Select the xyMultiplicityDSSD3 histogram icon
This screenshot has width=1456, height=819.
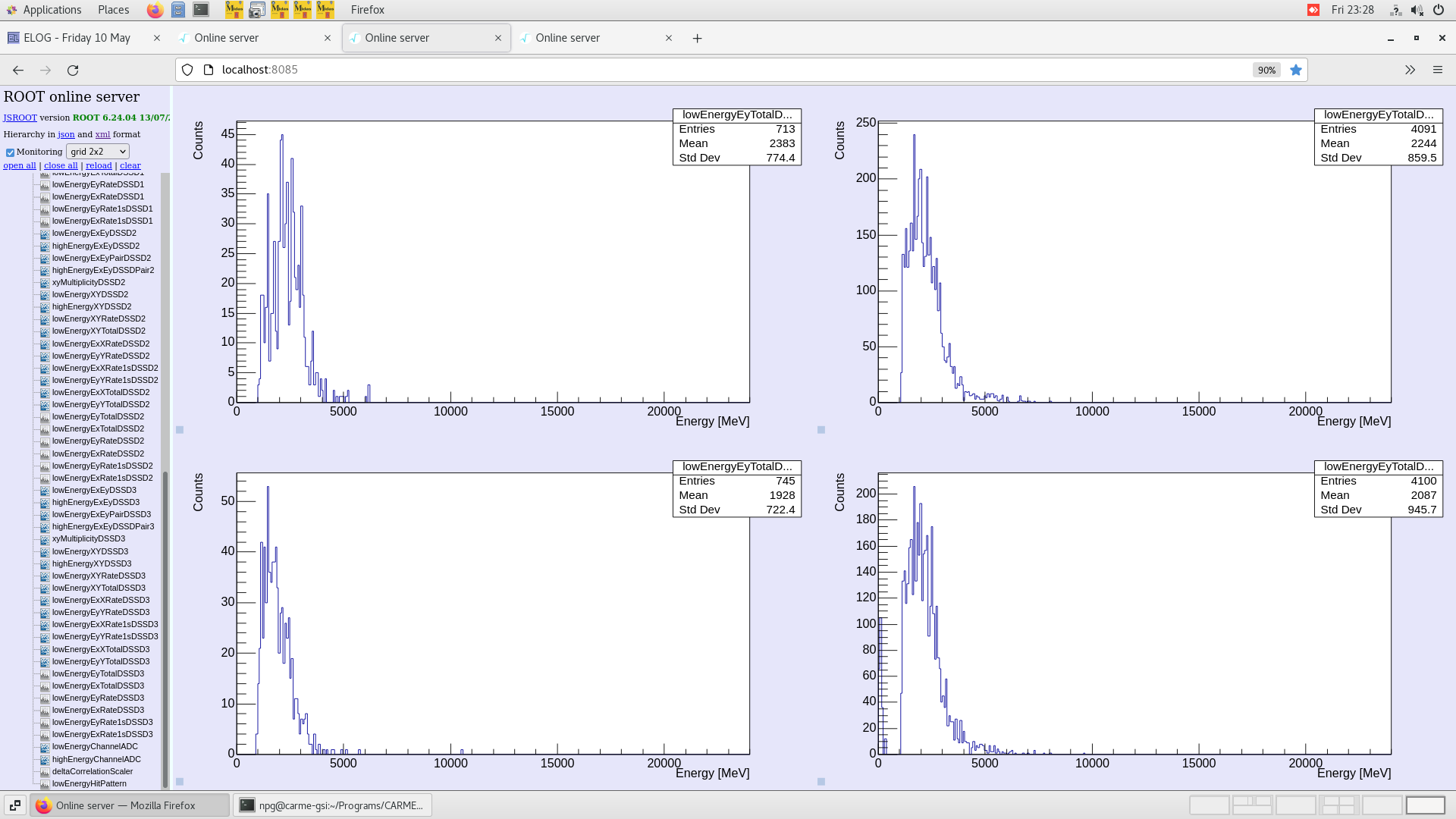46,538
